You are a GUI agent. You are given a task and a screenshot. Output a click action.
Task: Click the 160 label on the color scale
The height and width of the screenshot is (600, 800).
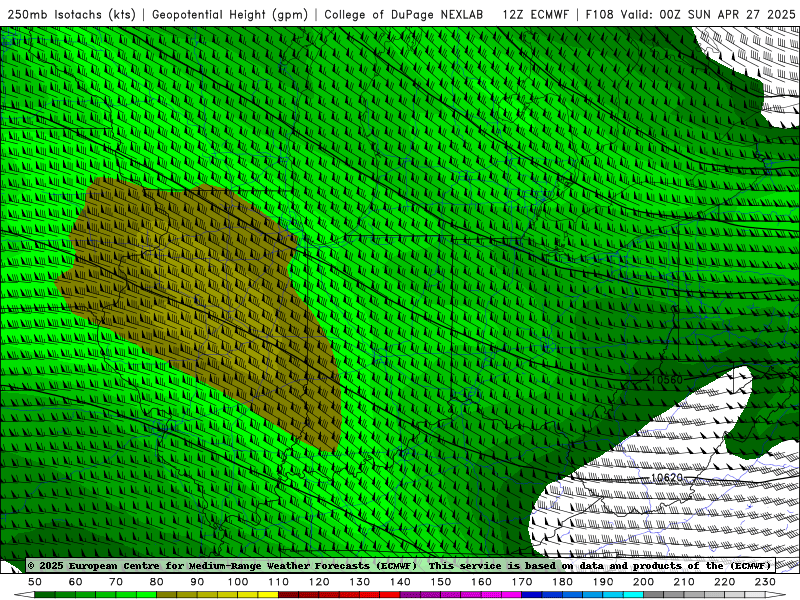(x=481, y=582)
